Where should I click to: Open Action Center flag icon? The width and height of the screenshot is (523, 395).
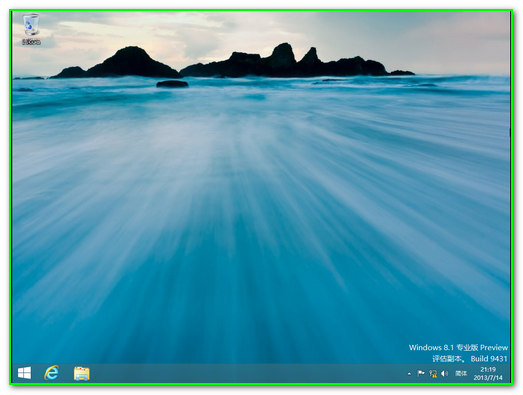pos(421,373)
